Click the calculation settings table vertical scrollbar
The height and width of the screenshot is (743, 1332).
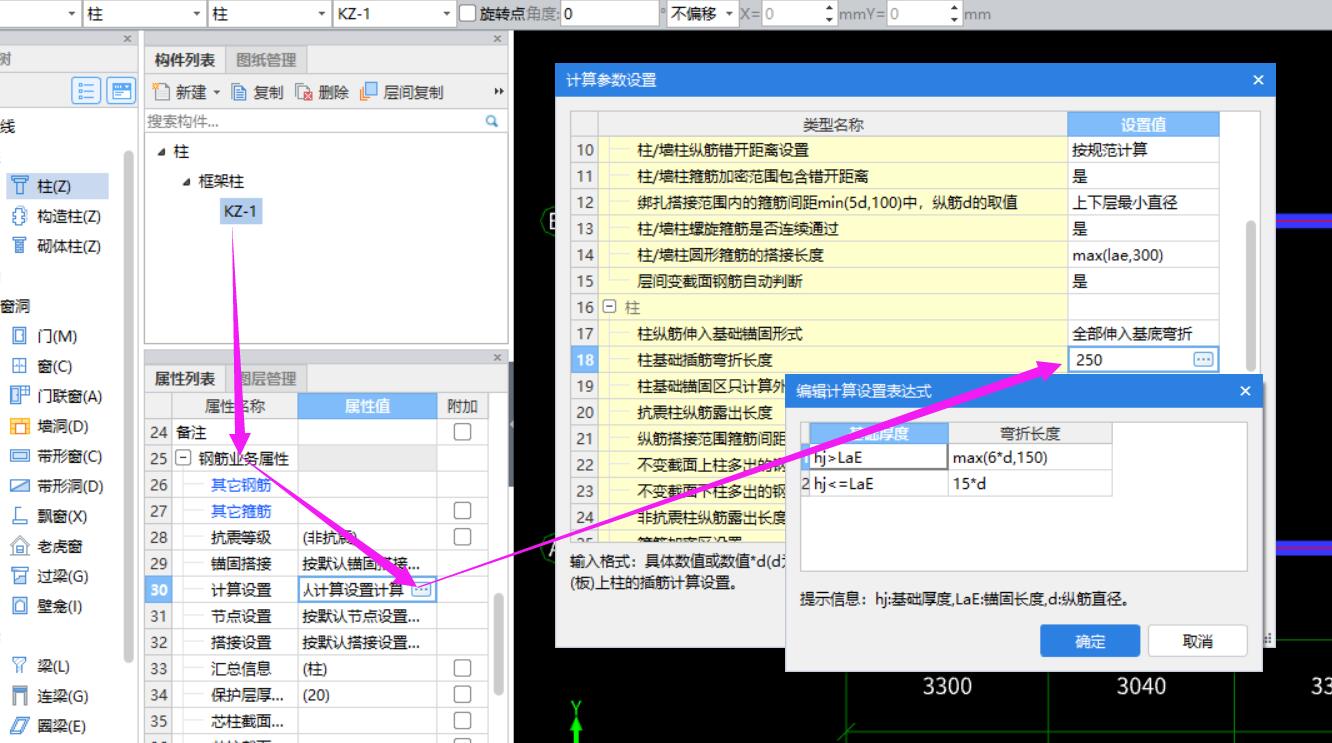(x=1250, y=295)
